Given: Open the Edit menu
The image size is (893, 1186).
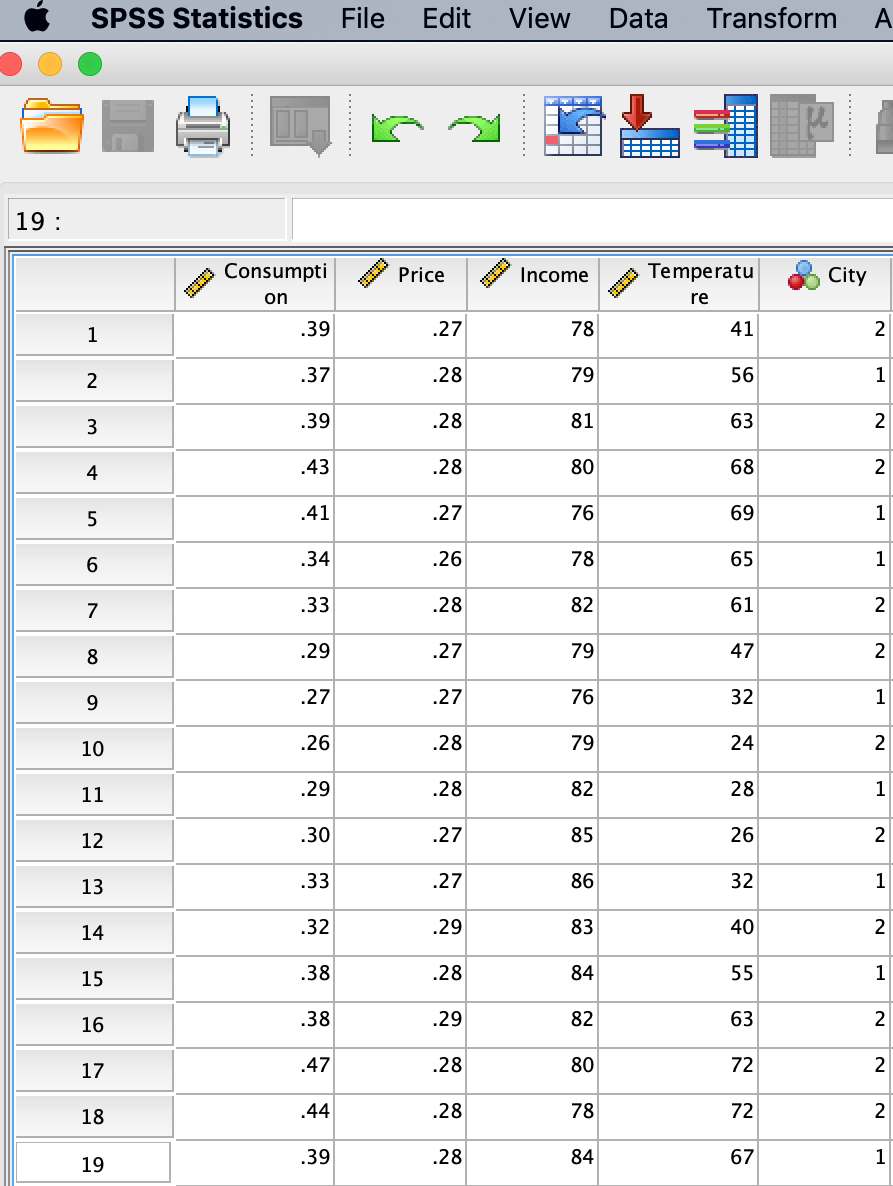Looking at the screenshot, I should click(x=446, y=18).
